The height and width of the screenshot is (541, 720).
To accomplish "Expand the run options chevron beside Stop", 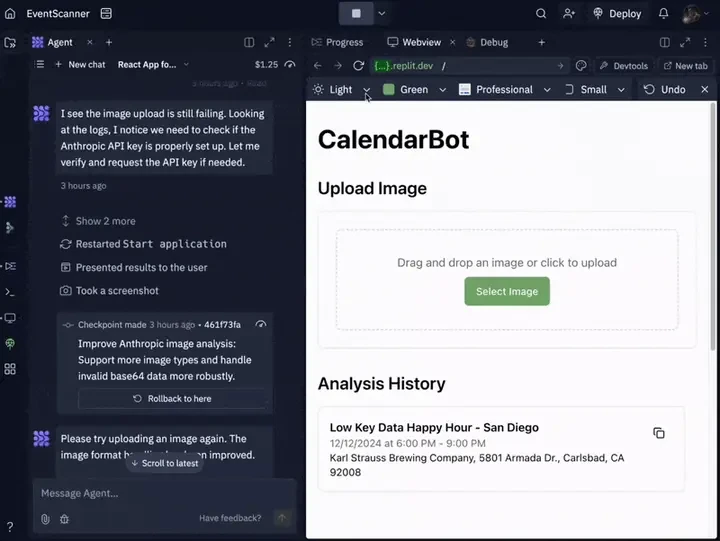I will 382,13.
